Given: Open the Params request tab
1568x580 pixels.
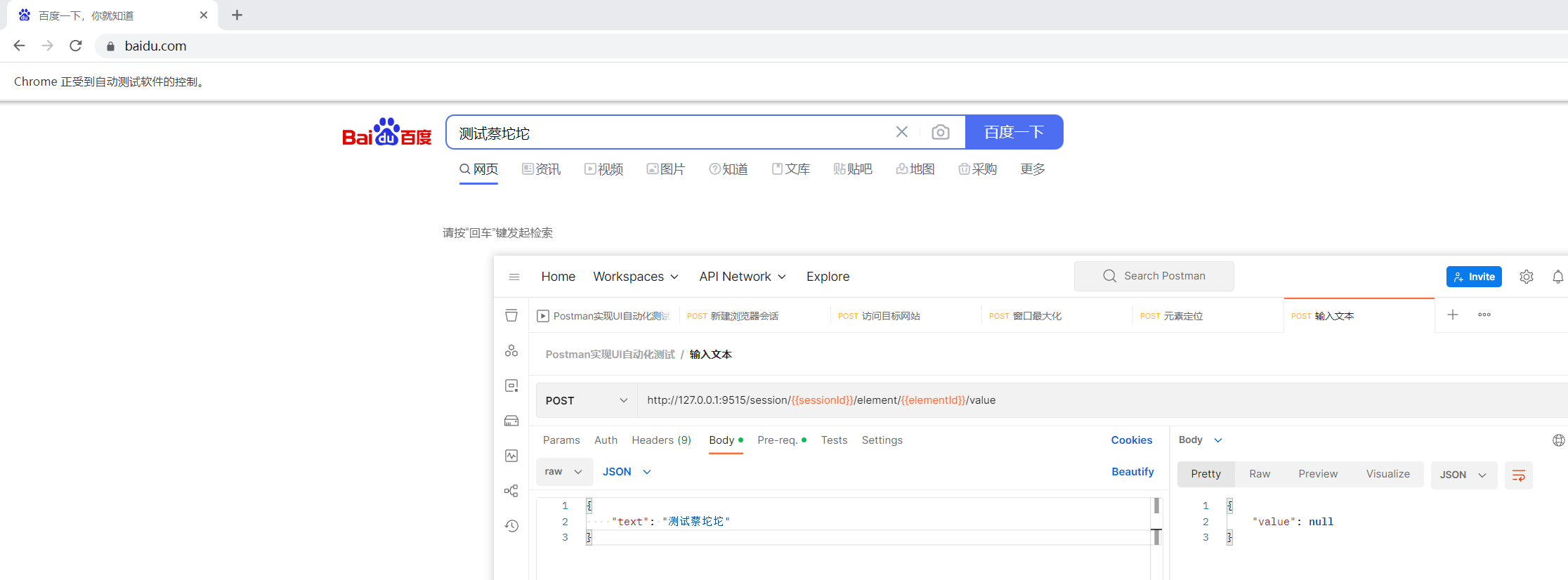Looking at the screenshot, I should 561,440.
